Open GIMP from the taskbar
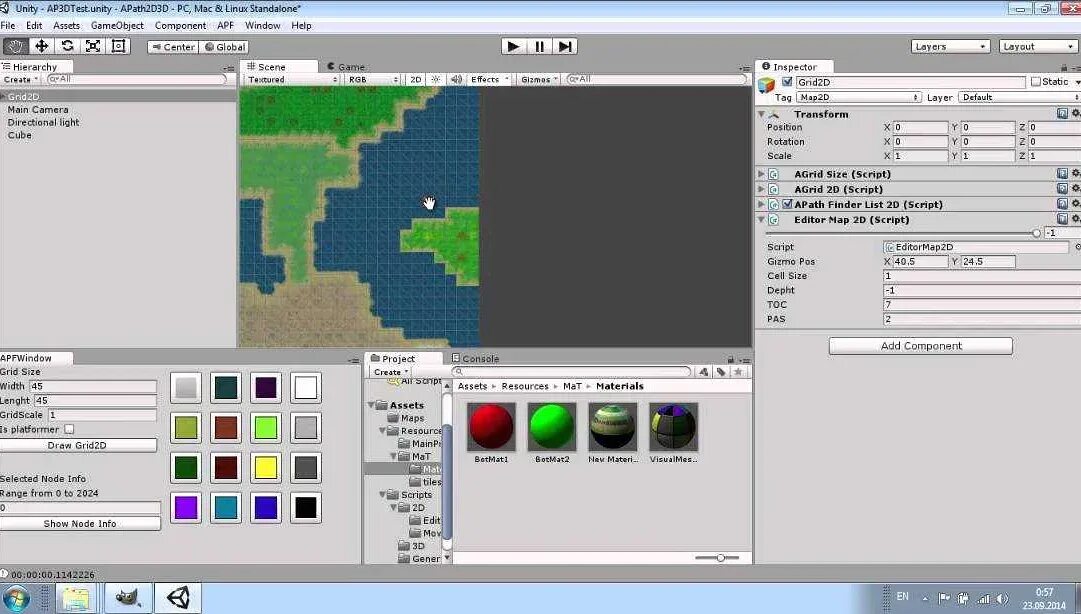The width and height of the screenshot is (1081, 614). (128, 598)
